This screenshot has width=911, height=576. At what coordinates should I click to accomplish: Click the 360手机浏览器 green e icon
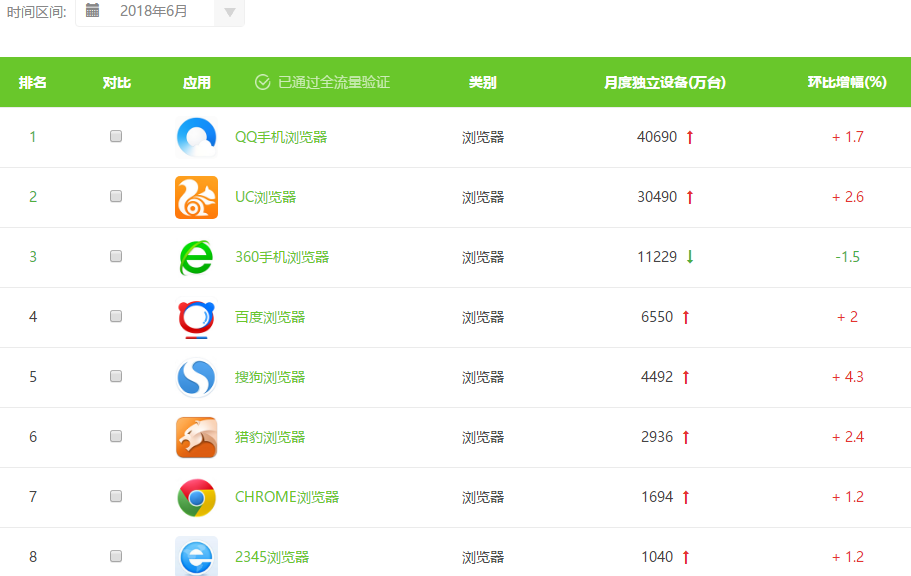pos(196,257)
